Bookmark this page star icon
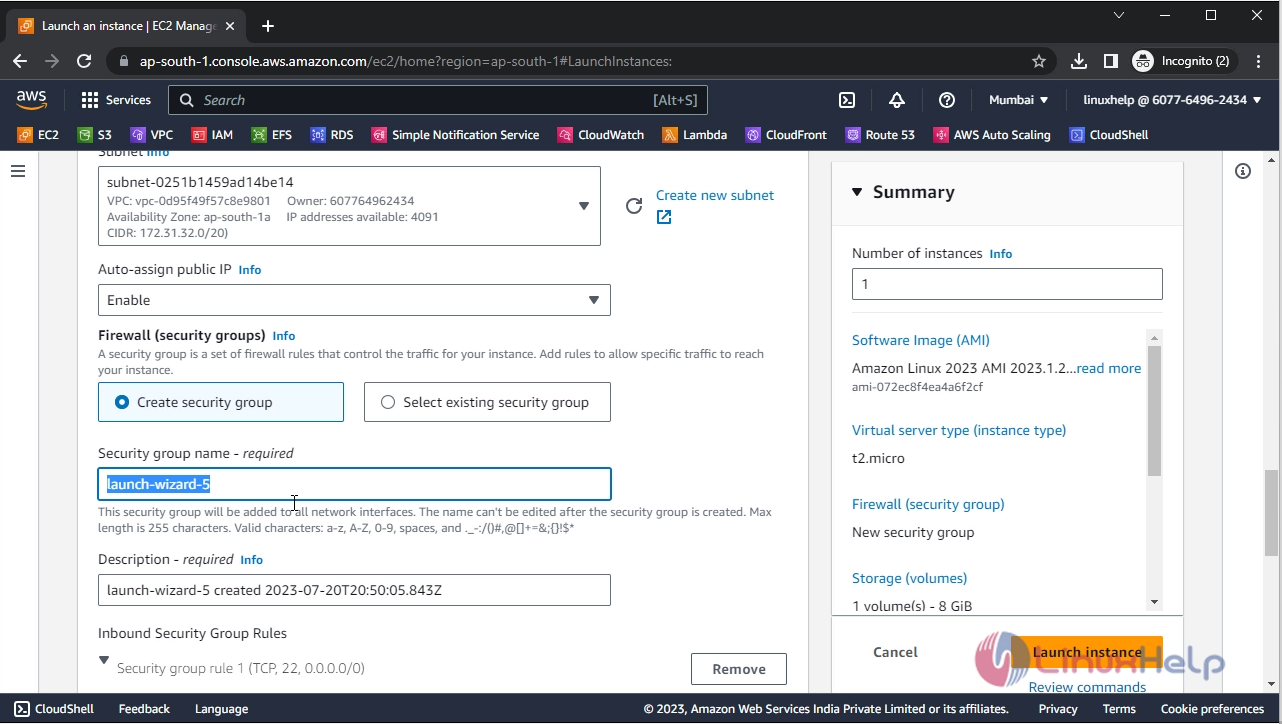Screen dimensions: 1282x724 tap(1039, 61)
